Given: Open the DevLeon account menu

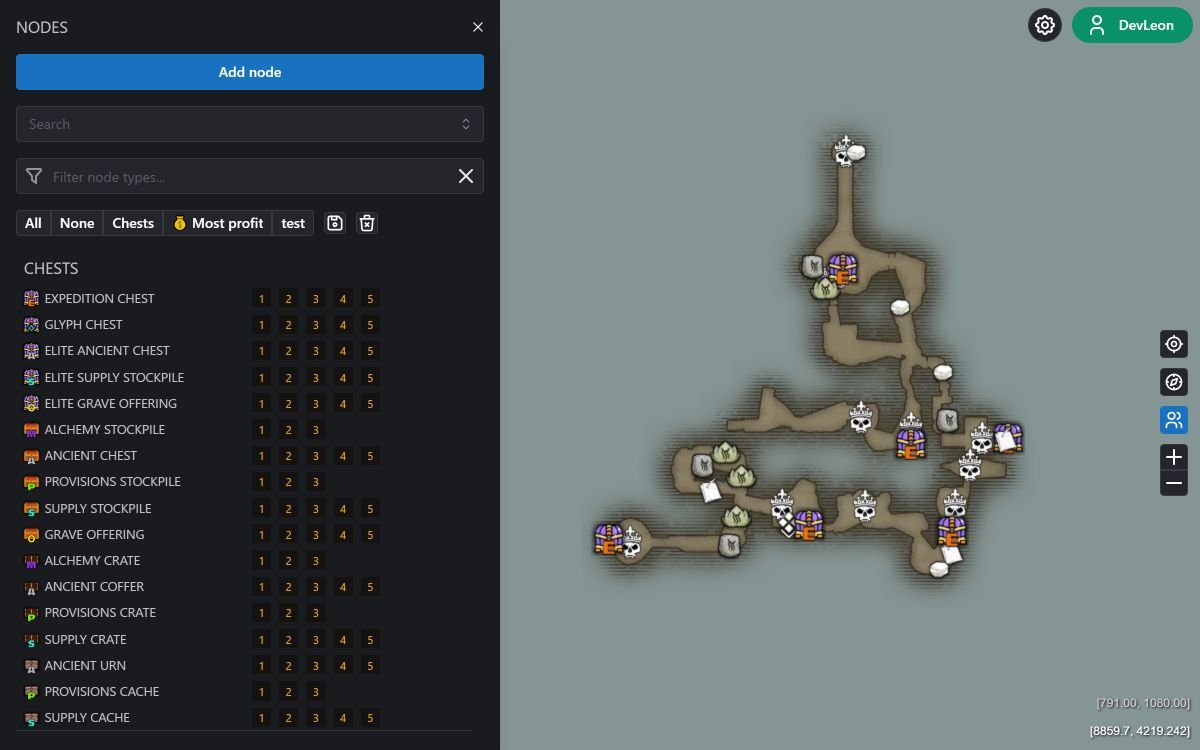Looking at the screenshot, I should 1133,25.
